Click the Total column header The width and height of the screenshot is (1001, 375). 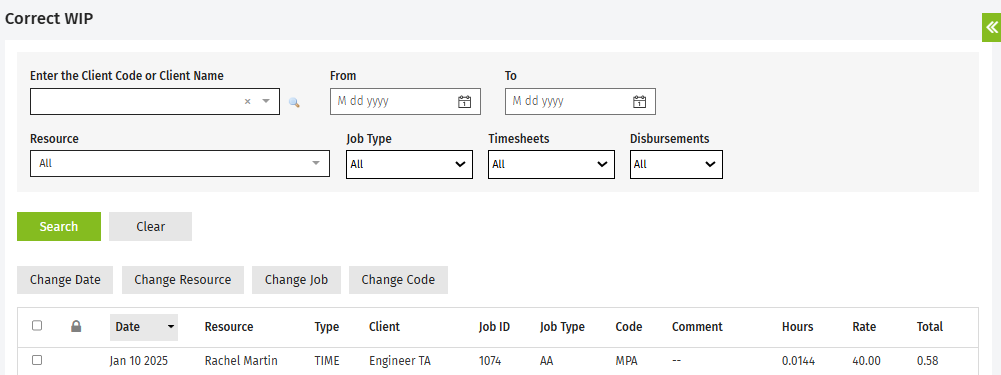point(930,327)
